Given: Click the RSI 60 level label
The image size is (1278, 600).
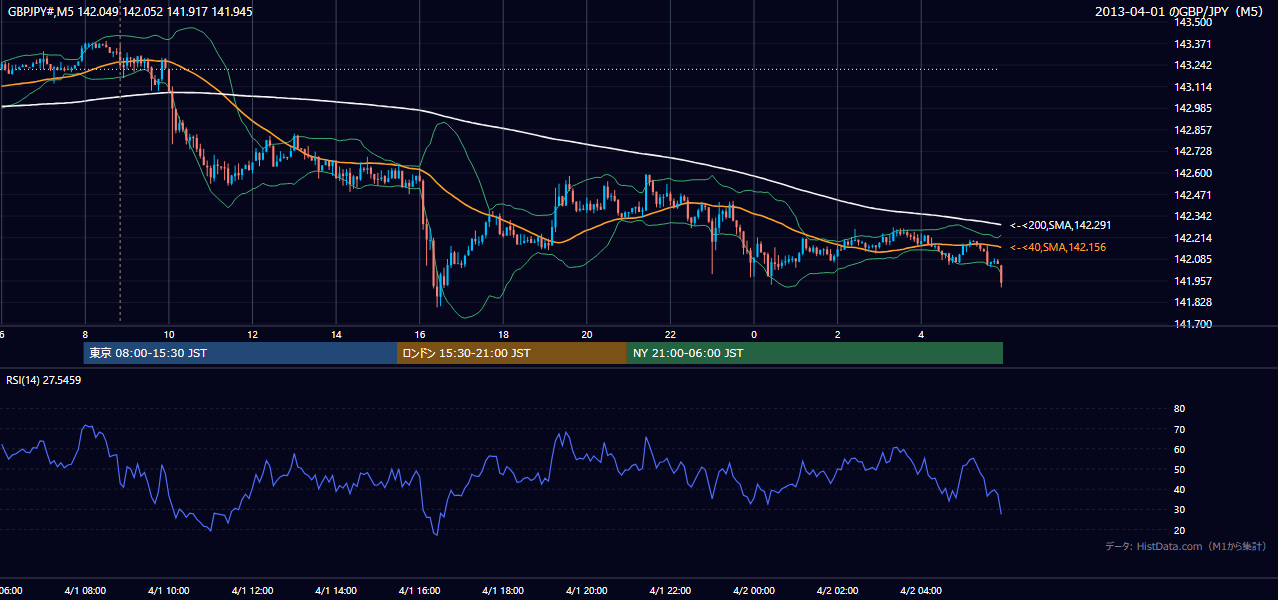Looking at the screenshot, I should (1179, 449).
